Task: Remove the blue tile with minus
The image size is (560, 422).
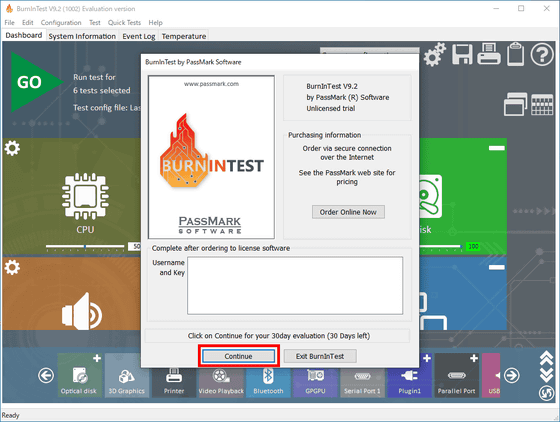Action: tap(497, 267)
